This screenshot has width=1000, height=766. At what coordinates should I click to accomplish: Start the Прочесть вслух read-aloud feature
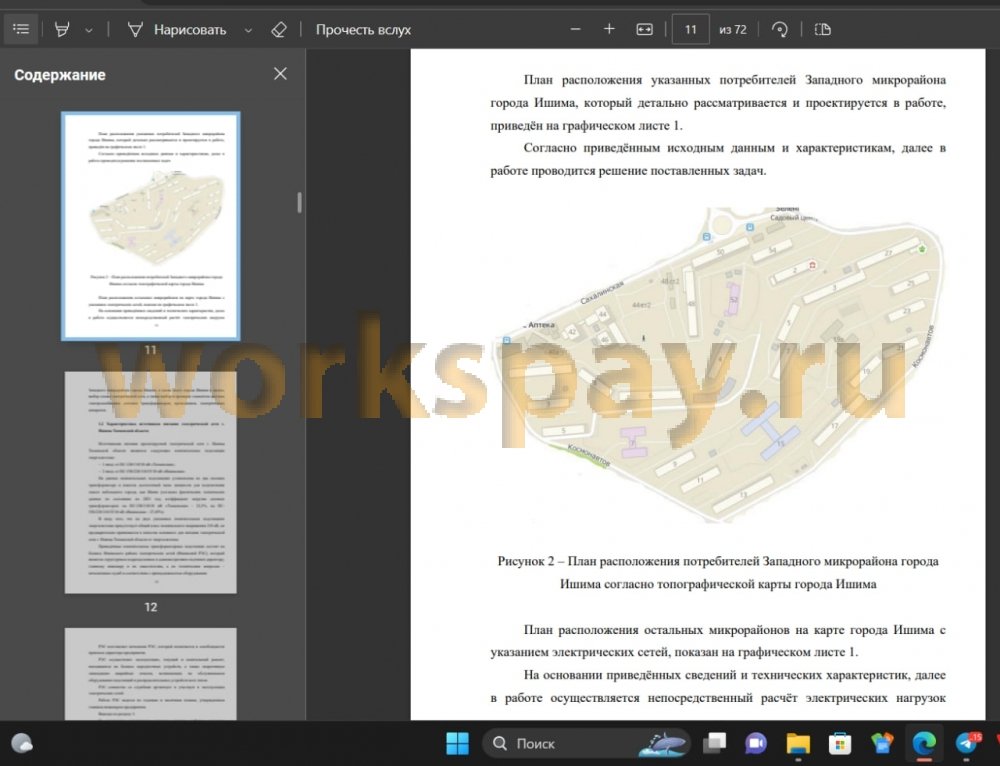coord(363,29)
